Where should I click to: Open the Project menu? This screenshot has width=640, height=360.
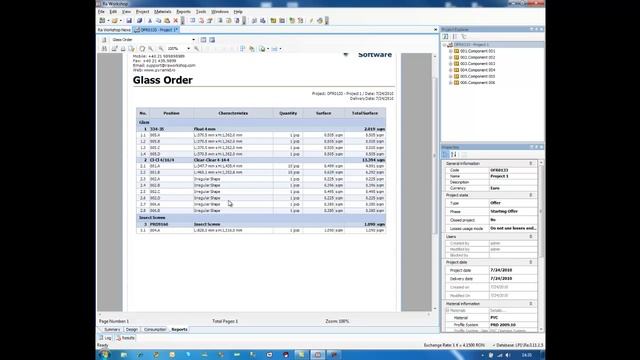click(x=142, y=12)
